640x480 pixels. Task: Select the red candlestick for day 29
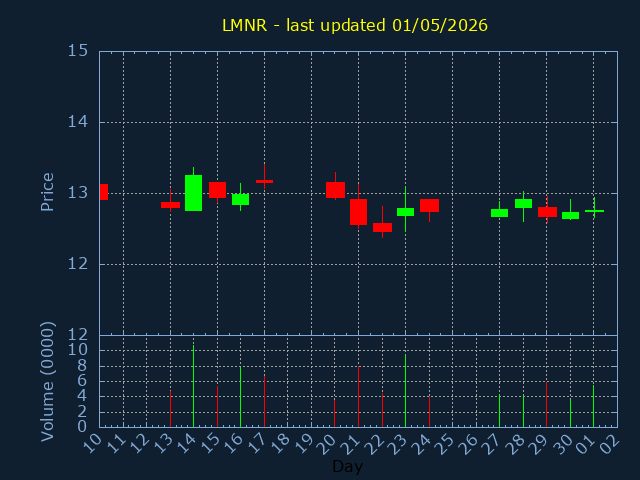[547, 212]
